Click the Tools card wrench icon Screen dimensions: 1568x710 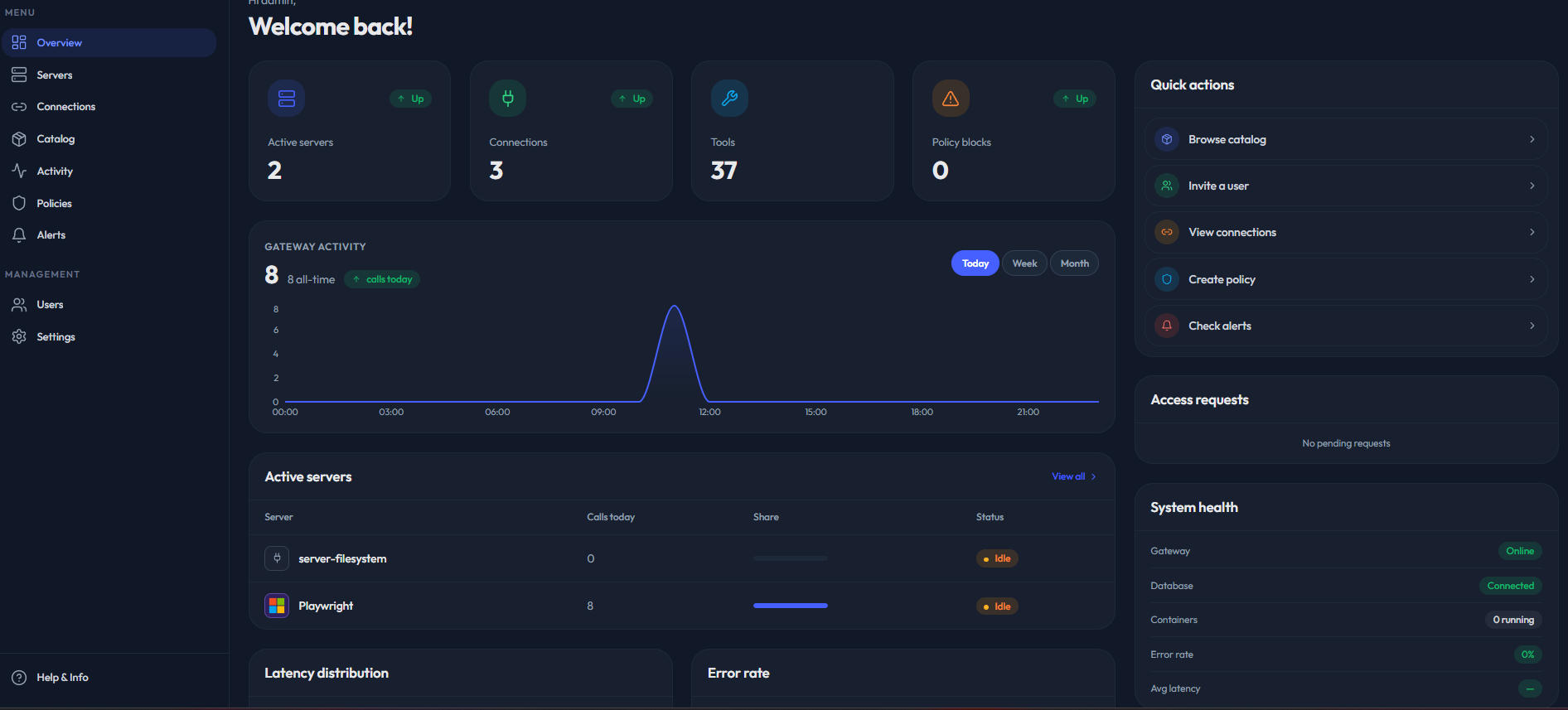coord(729,99)
